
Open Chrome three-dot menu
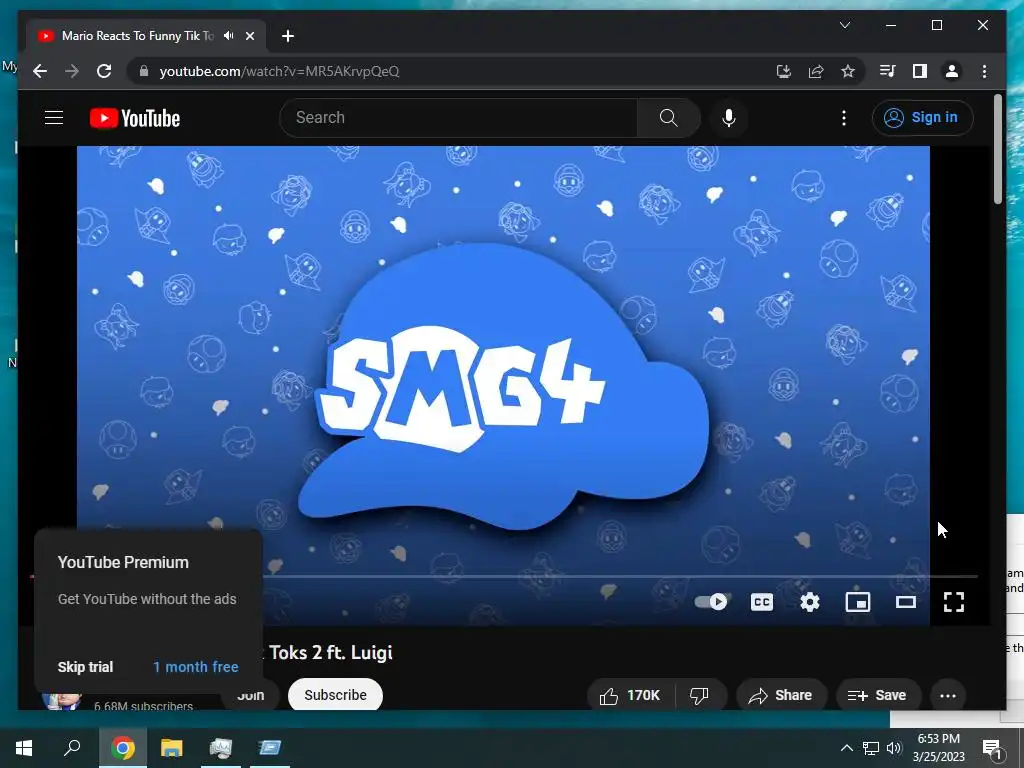[984, 71]
